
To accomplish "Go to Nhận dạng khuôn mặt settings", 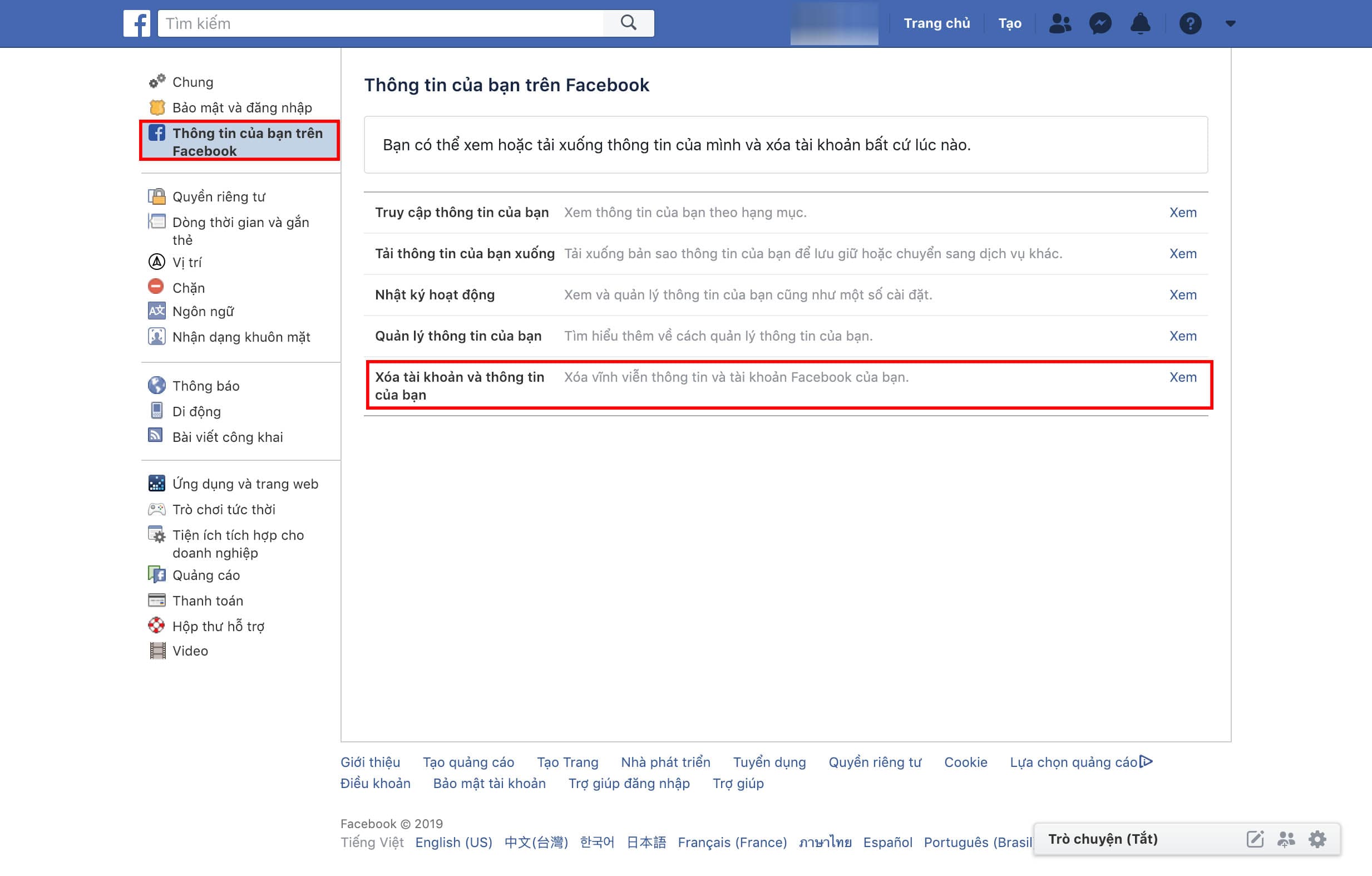I will [241, 337].
